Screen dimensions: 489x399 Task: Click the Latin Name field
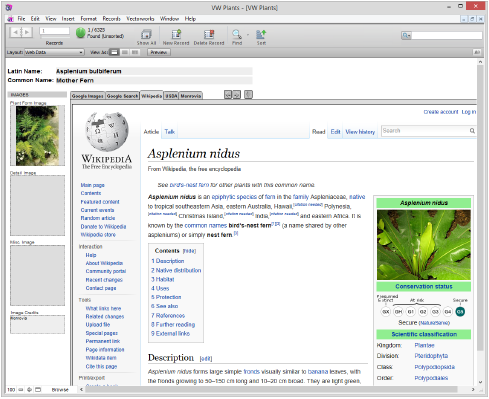coord(154,71)
